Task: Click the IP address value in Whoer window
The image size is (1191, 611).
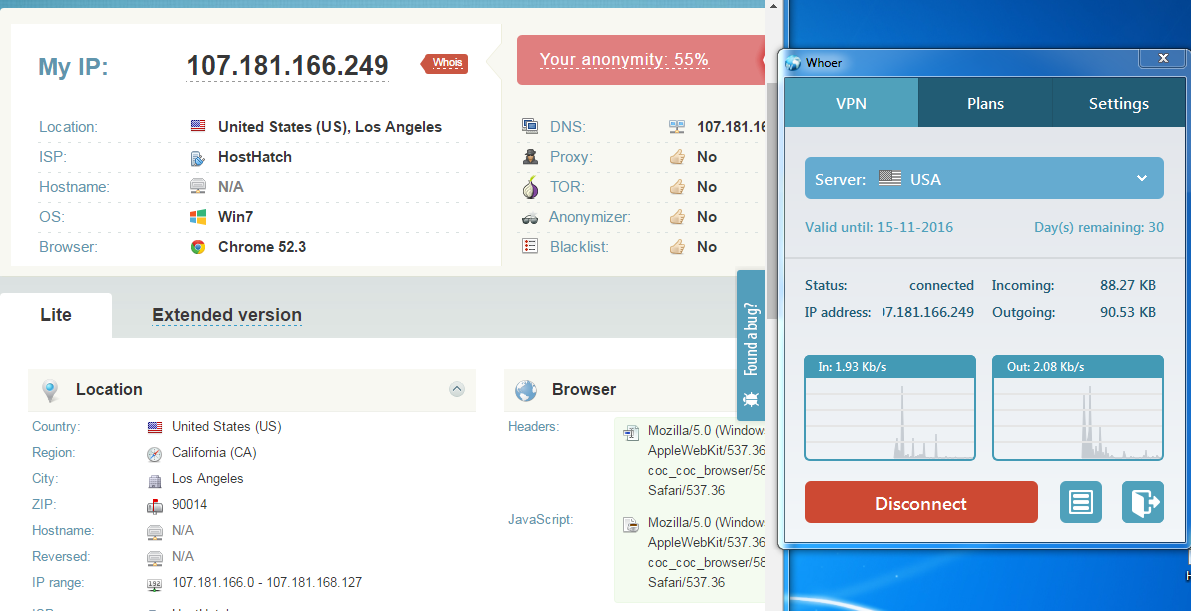Action: [x=928, y=312]
